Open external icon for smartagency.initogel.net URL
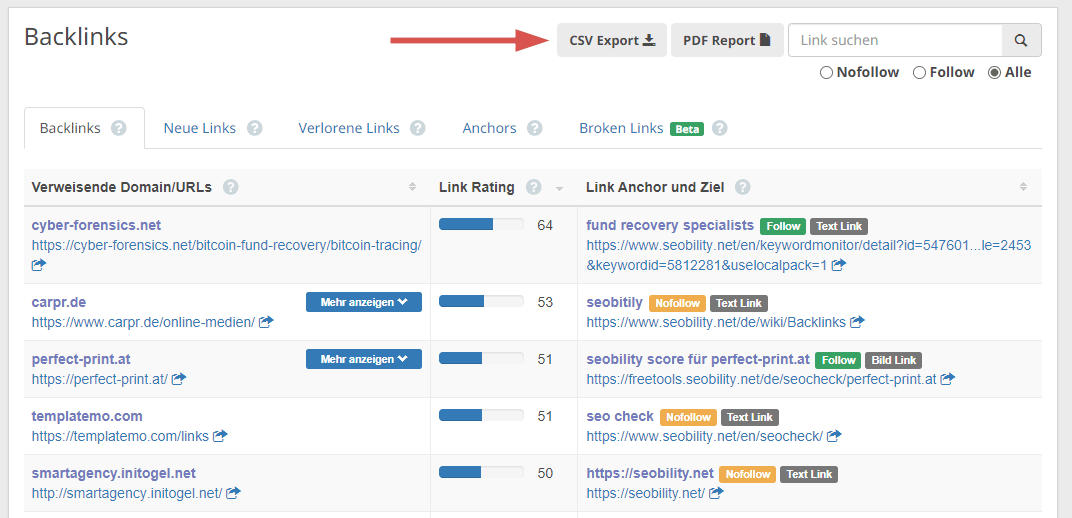 click(x=233, y=492)
